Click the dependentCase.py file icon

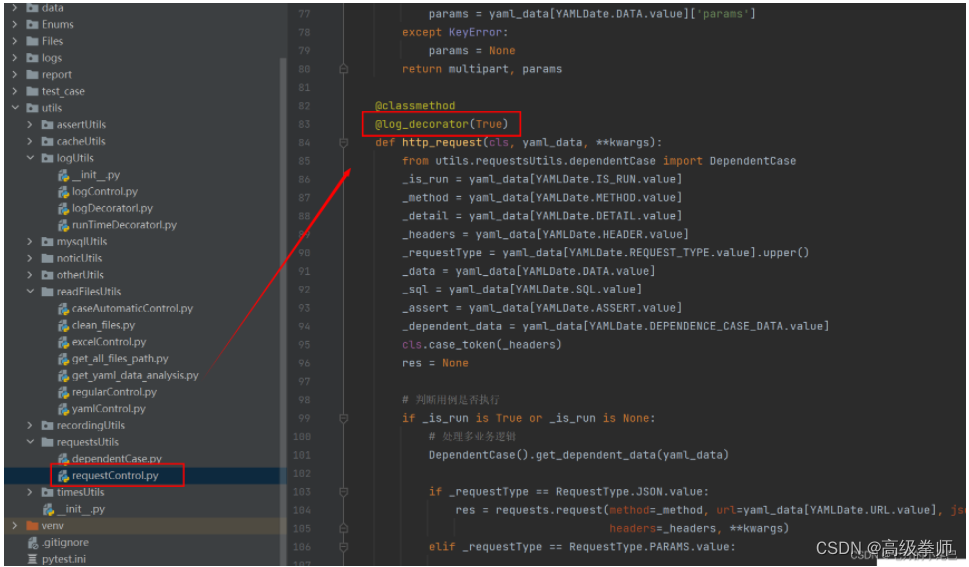click(x=63, y=459)
